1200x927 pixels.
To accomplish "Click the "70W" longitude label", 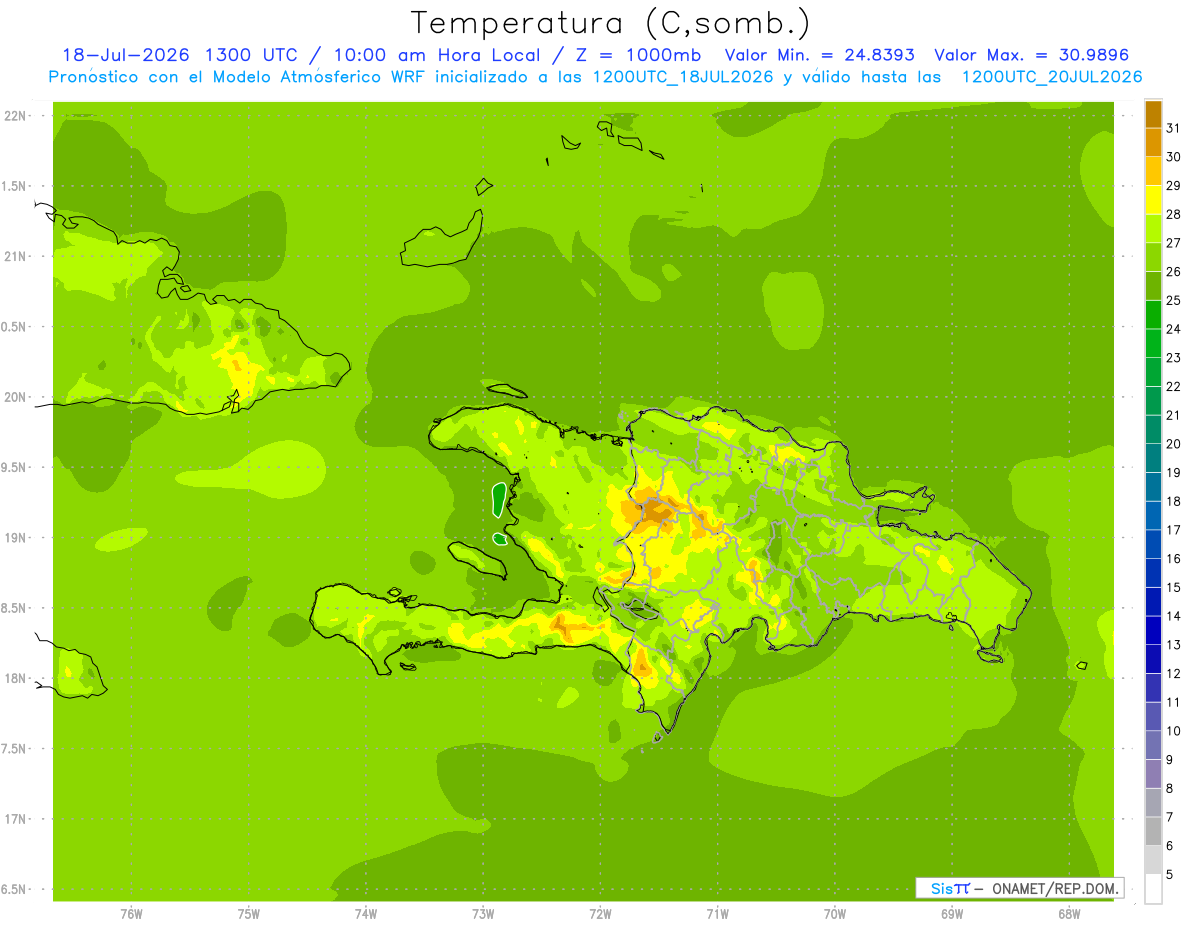I will coord(835,914).
